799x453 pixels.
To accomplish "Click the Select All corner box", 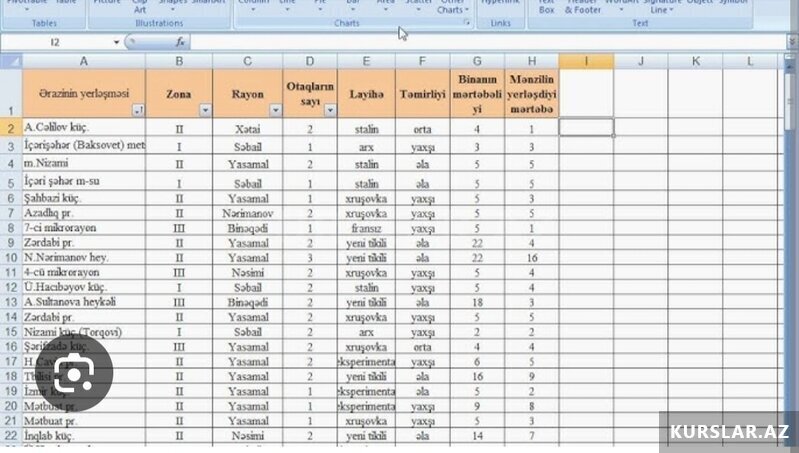I will (10, 61).
